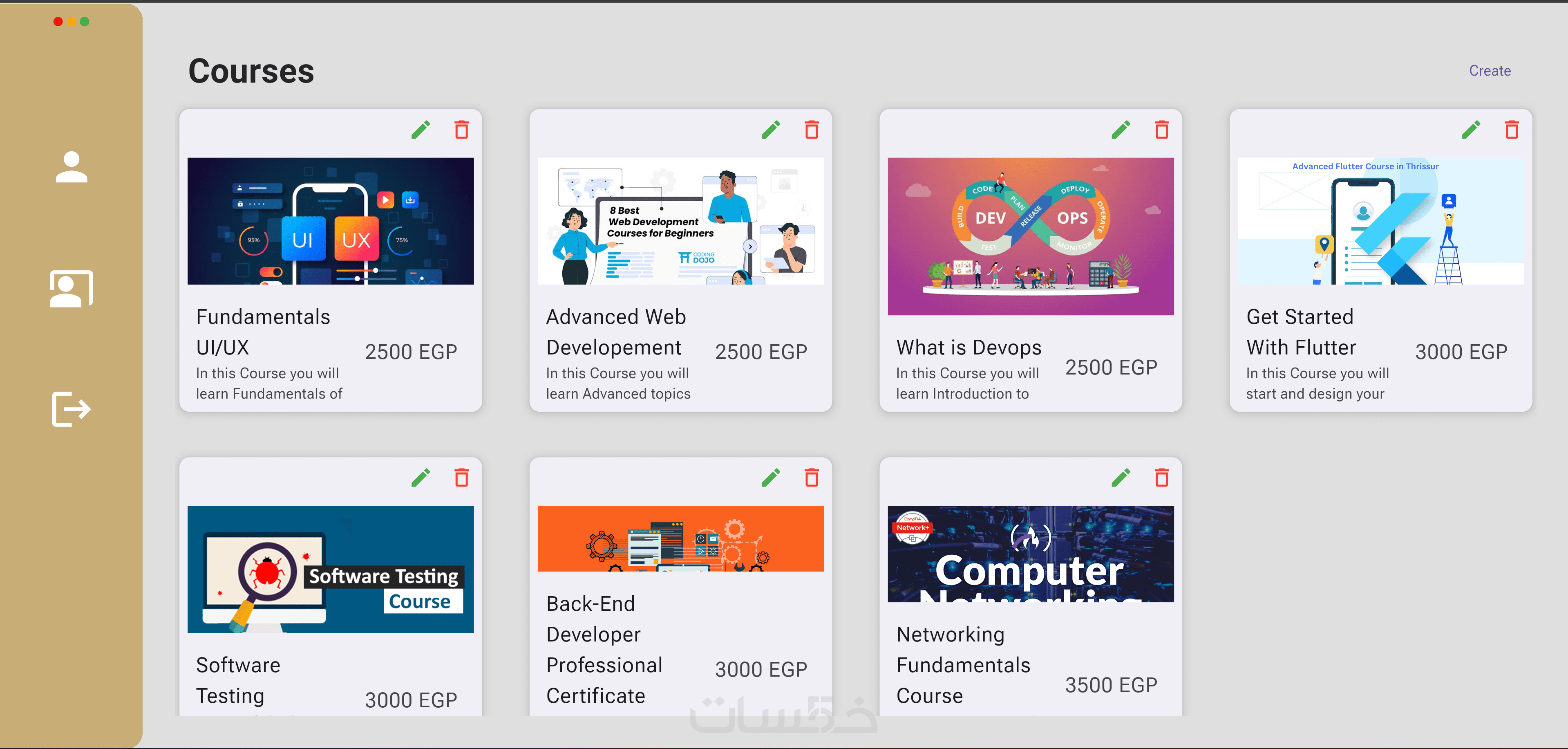
Task: Delete the Get Started With Flutter course
Action: pos(1511,130)
